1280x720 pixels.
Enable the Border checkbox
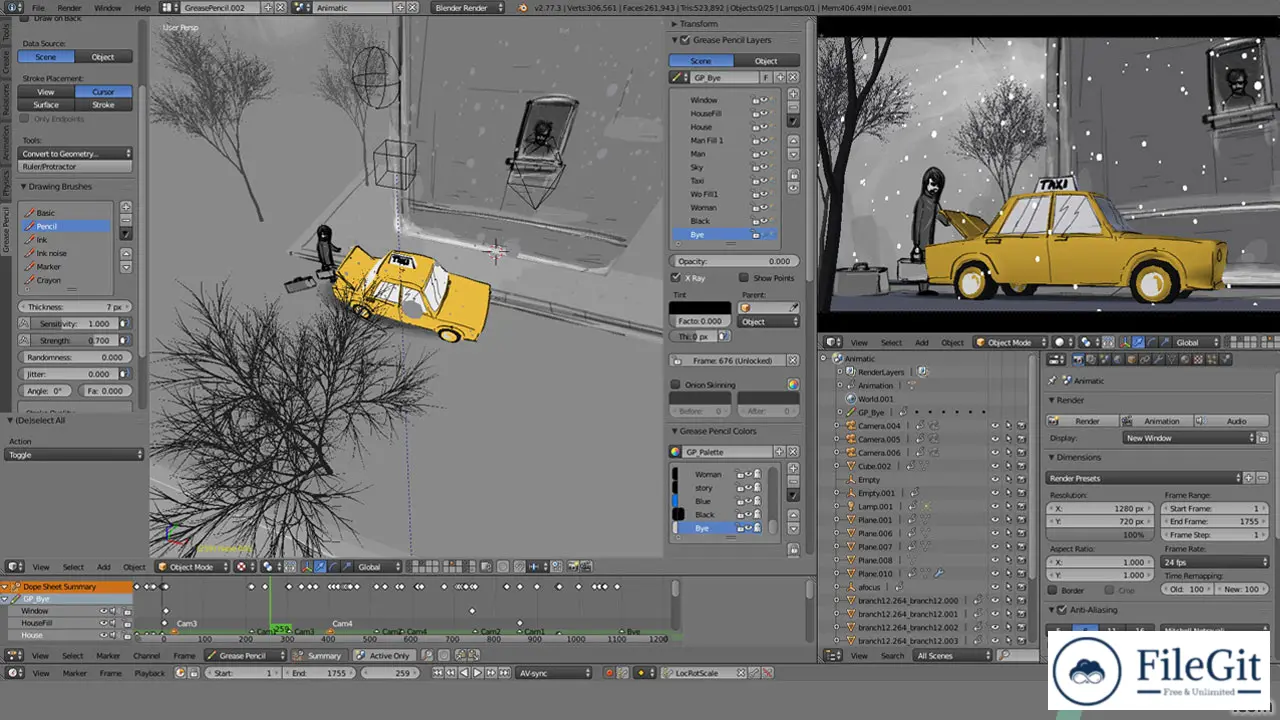[1053, 591]
